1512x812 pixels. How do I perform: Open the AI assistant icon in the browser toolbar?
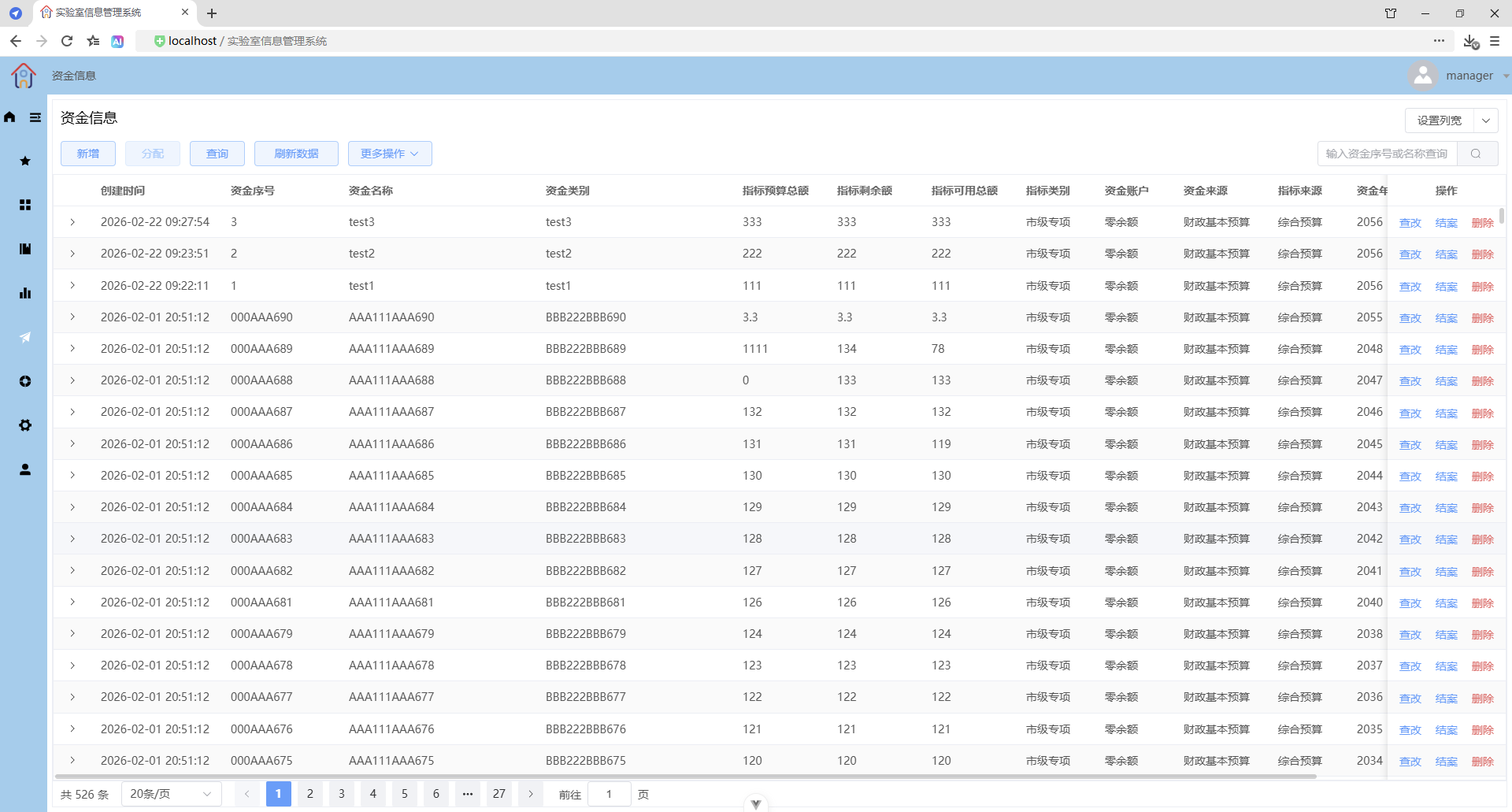117,41
